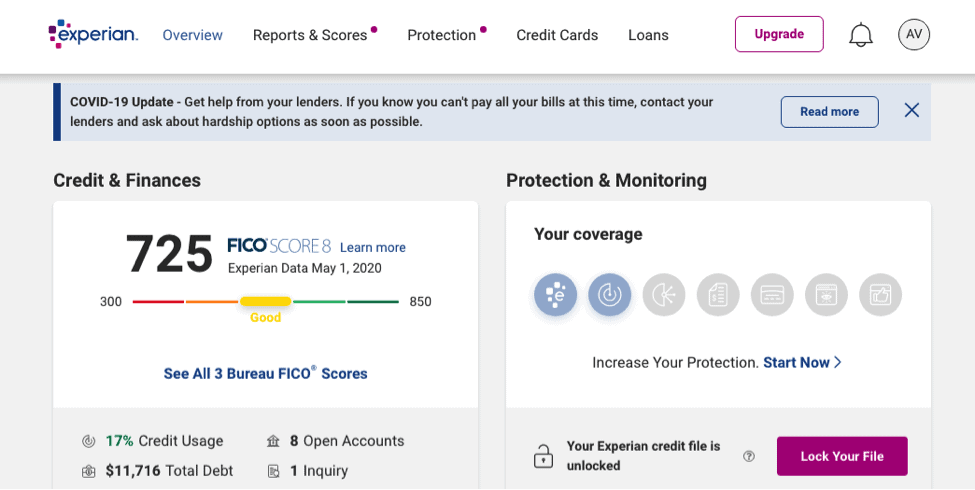This screenshot has height=490, width=975.
Task: Click the Your coverage heading
Action: [588, 234]
